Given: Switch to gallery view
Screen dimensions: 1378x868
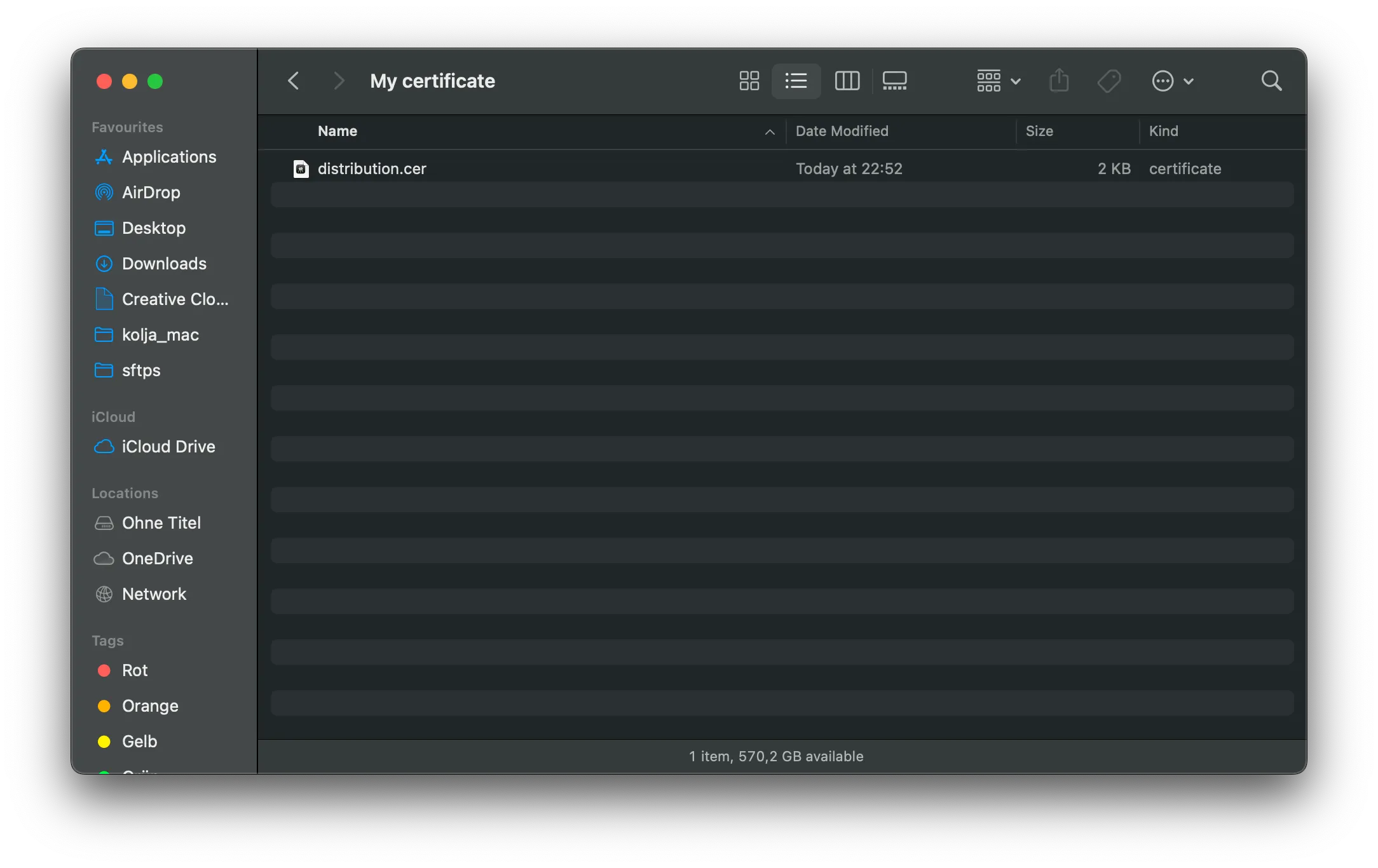Looking at the screenshot, I should [895, 81].
